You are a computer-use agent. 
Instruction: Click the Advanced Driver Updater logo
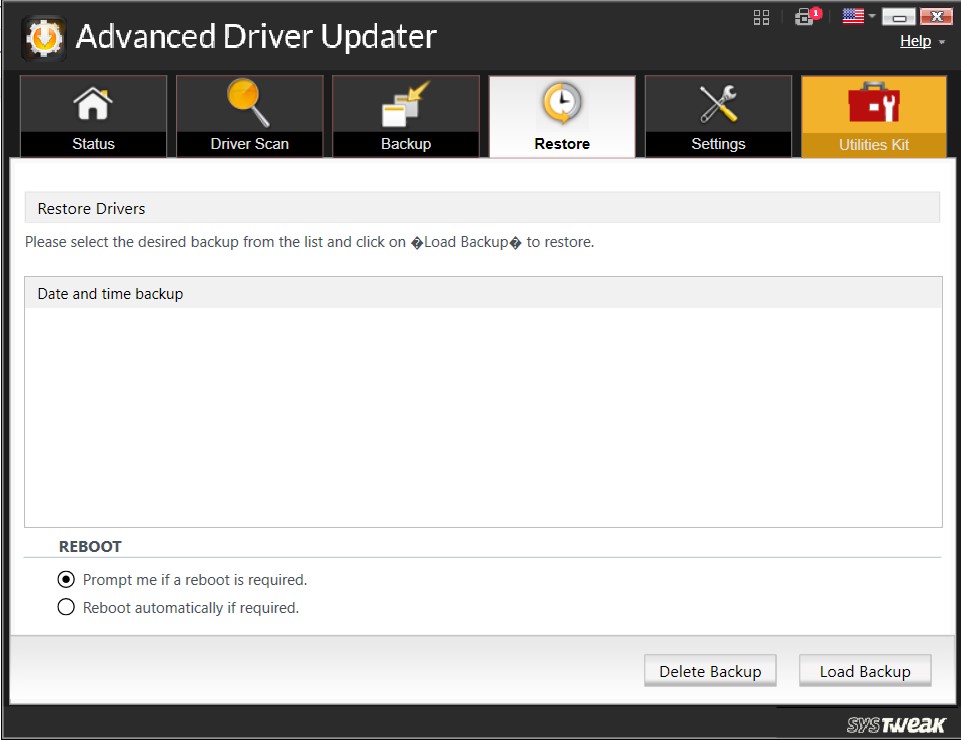pyautogui.click(x=43, y=35)
